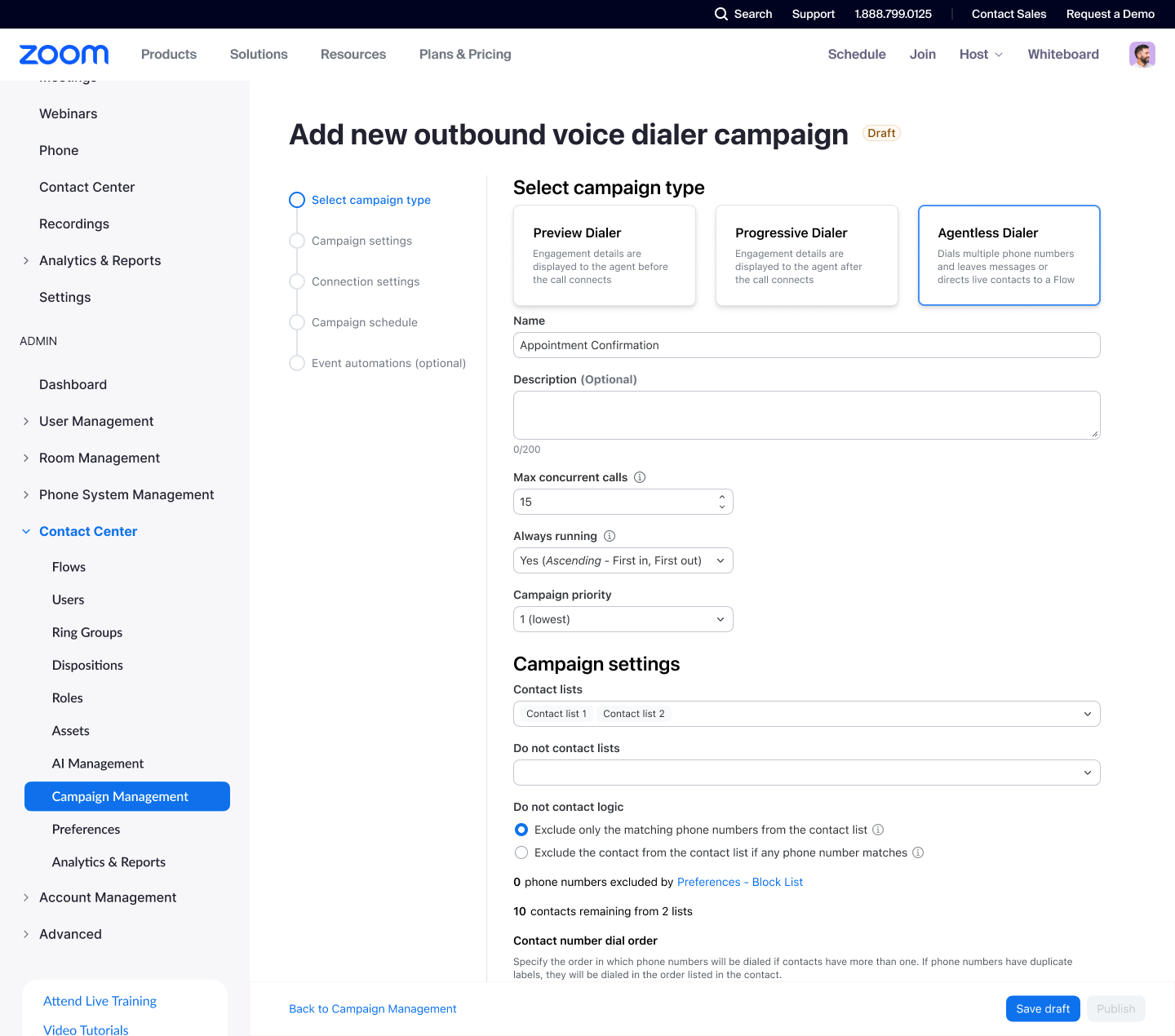Collapse the Contact Center admin section
The image size is (1175, 1036).
pyautogui.click(x=26, y=531)
